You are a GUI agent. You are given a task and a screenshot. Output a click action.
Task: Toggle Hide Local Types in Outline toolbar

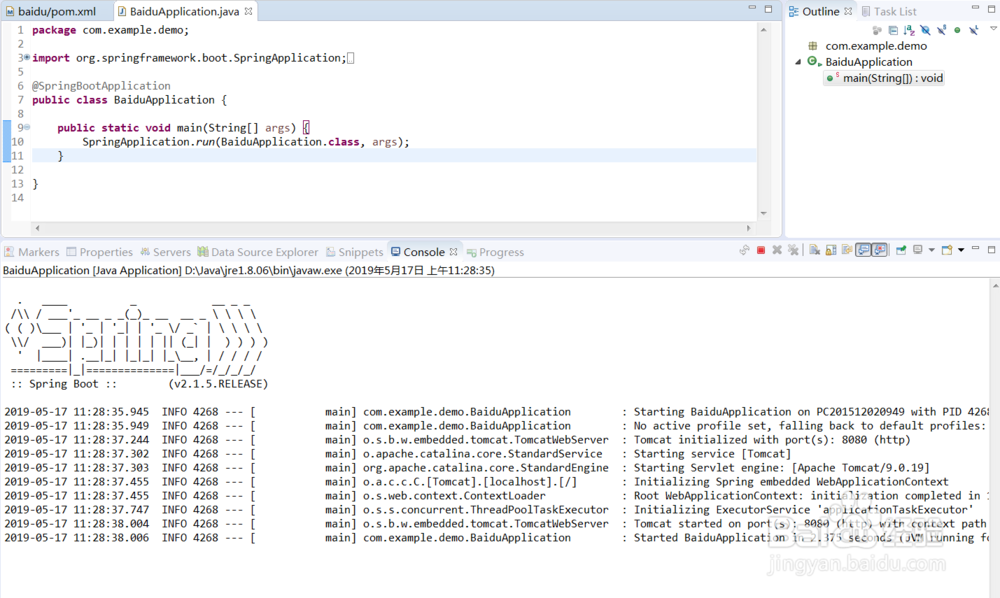pos(974,30)
